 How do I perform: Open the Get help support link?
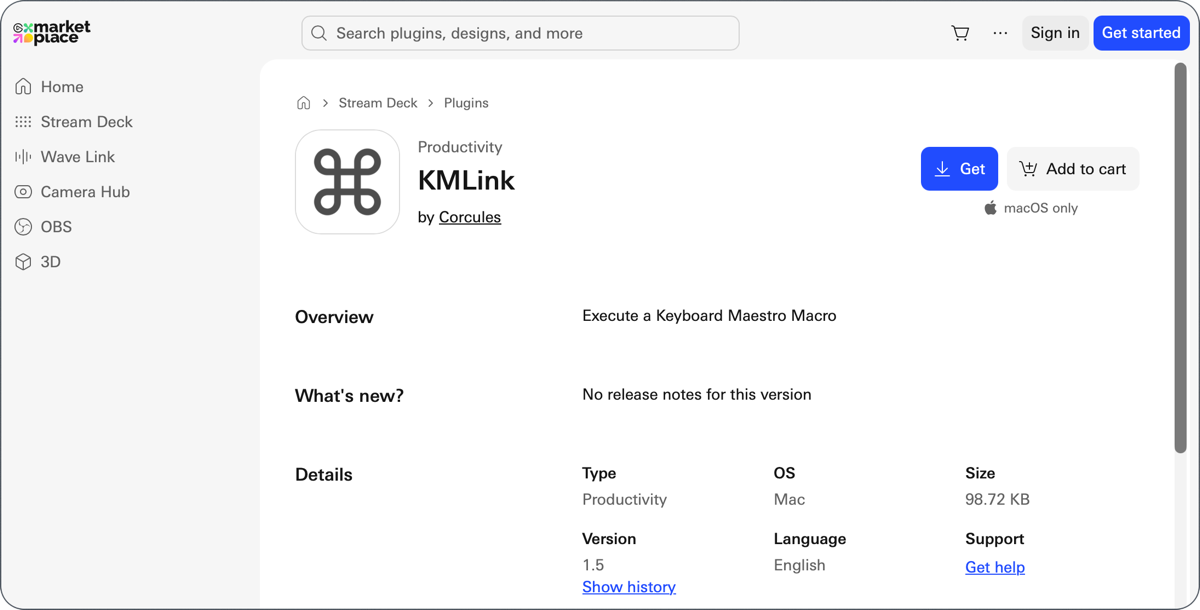tap(995, 567)
